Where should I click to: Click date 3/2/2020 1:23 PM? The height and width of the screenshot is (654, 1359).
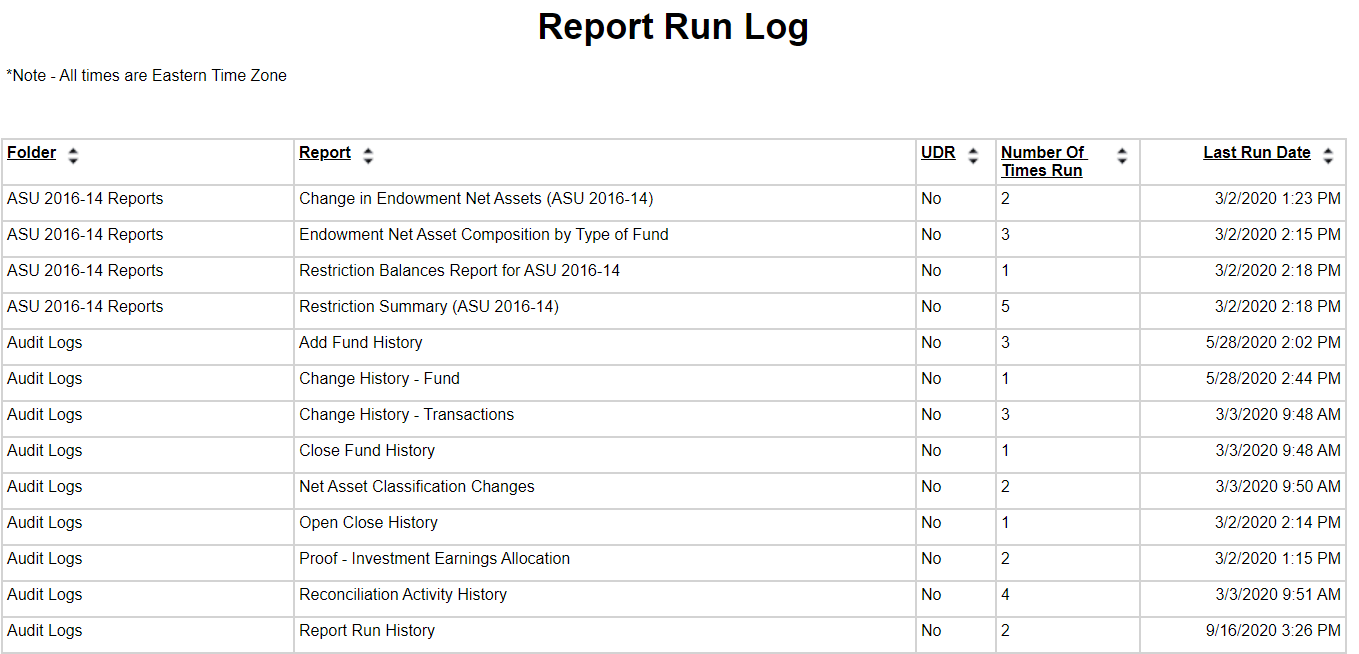(x=1278, y=199)
